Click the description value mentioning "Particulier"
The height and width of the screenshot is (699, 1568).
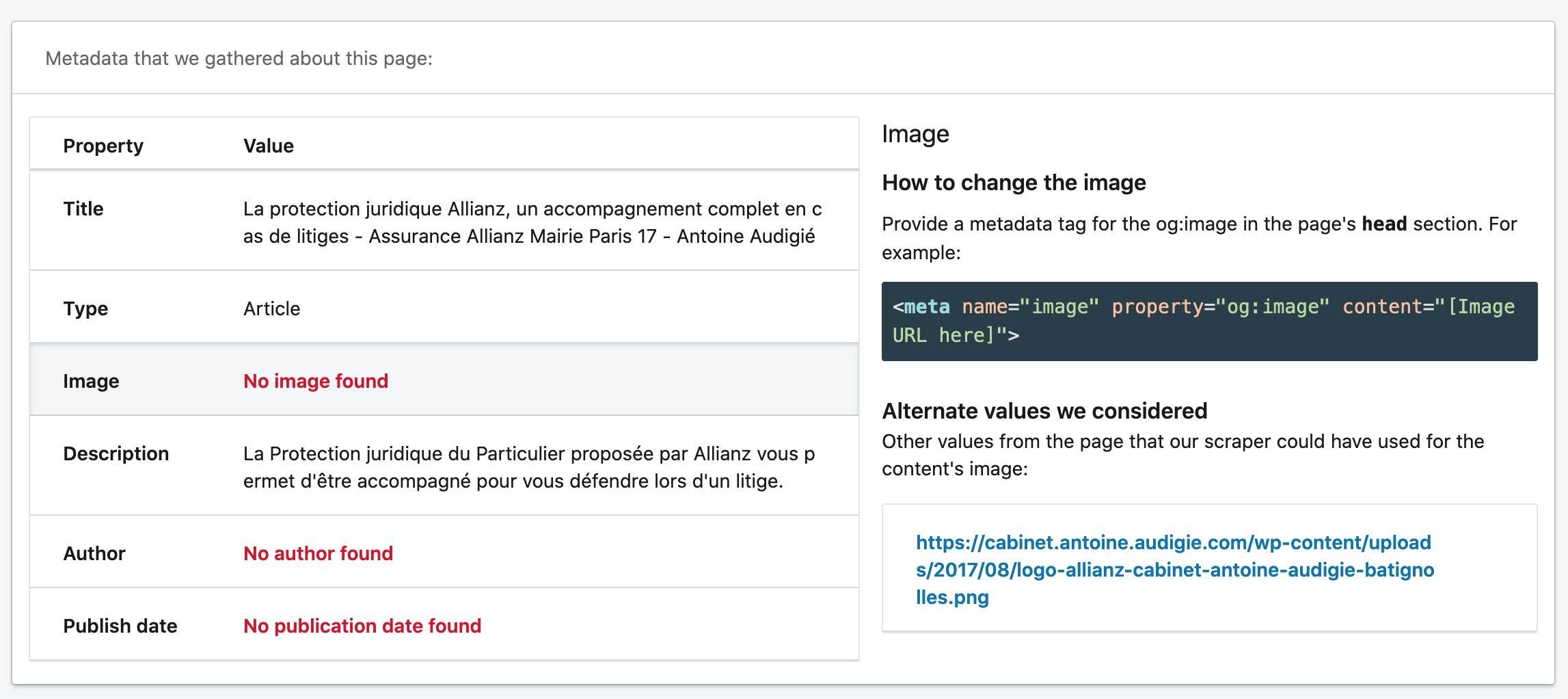click(x=528, y=467)
